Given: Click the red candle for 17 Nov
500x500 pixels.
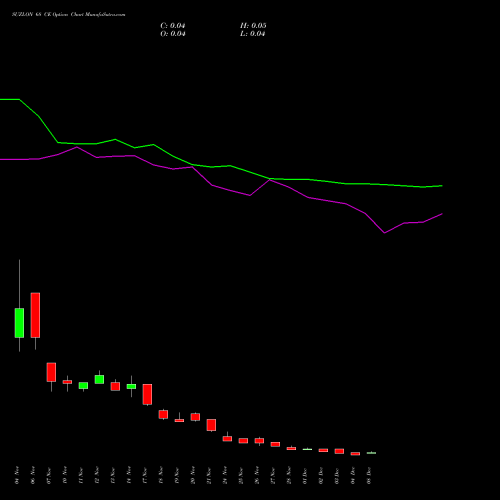Looking at the screenshot, I should click(147, 394).
